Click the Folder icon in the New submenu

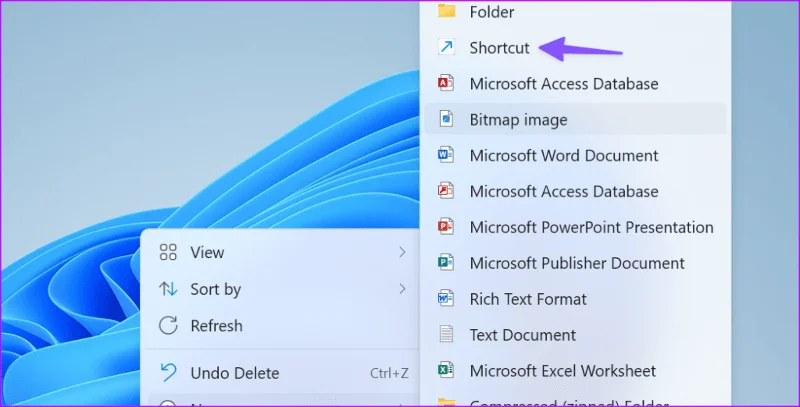point(446,11)
